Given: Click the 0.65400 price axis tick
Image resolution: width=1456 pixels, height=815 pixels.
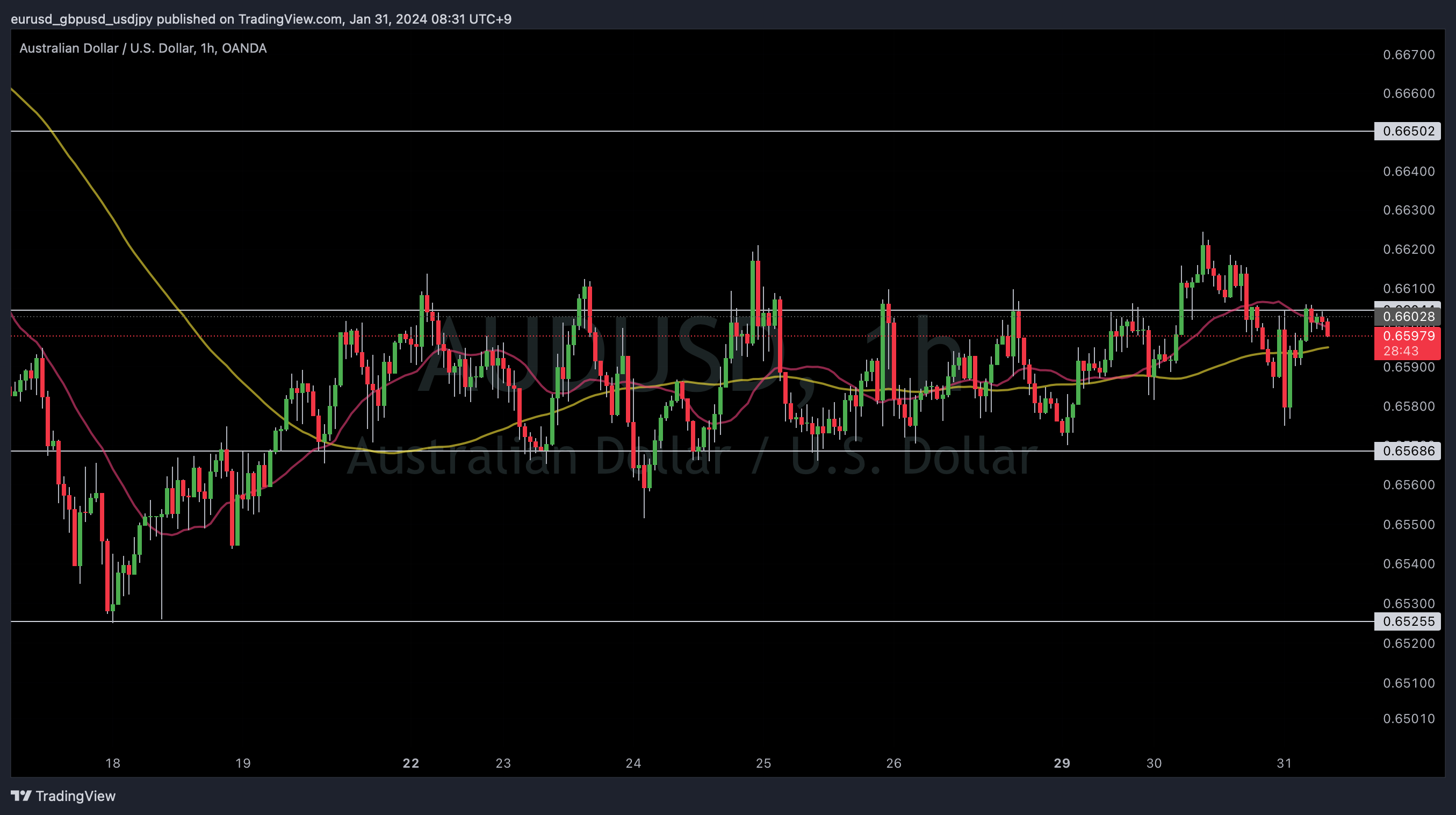Looking at the screenshot, I should click(x=1409, y=563).
